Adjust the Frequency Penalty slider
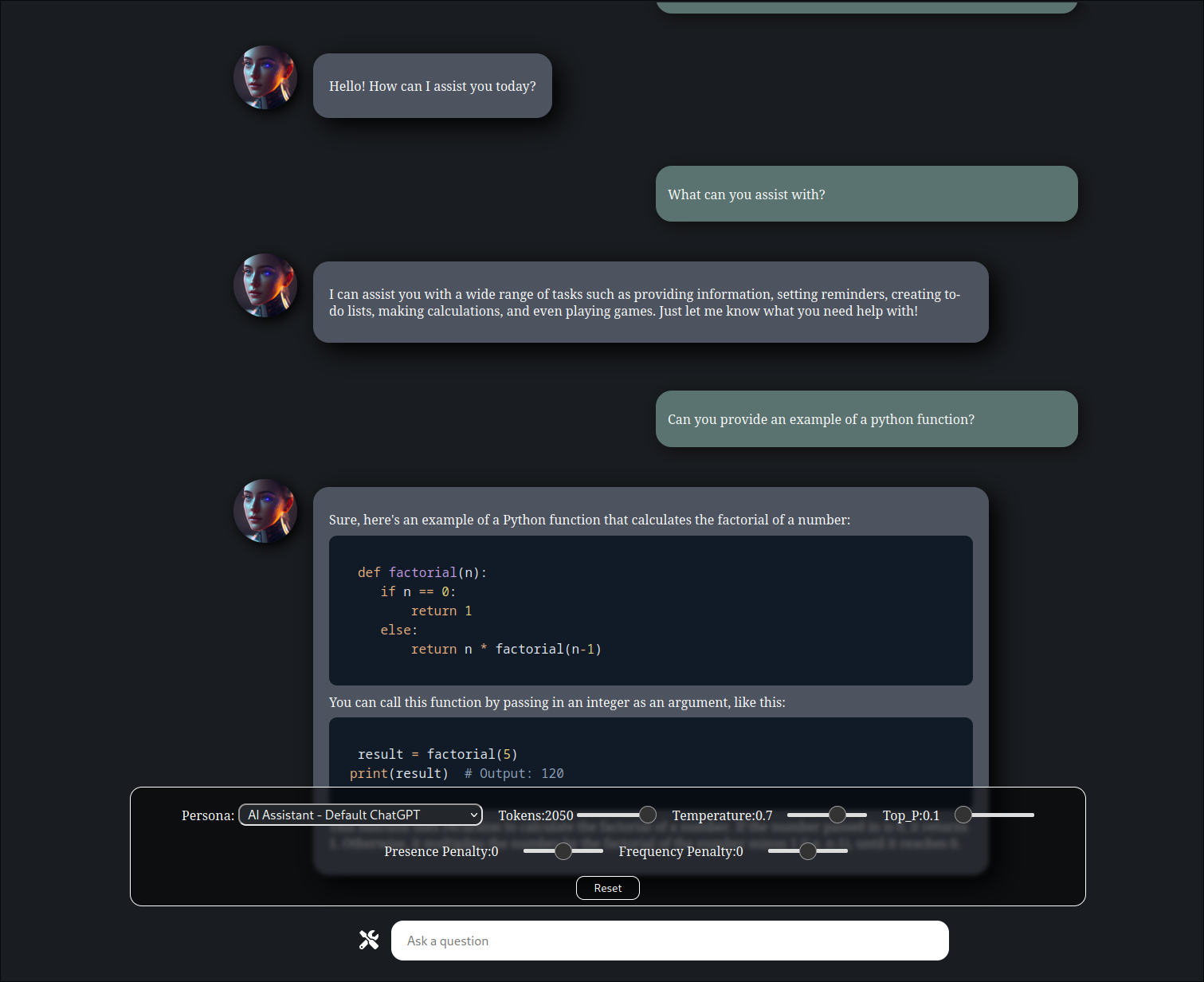The image size is (1204, 982). [x=808, y=851]
